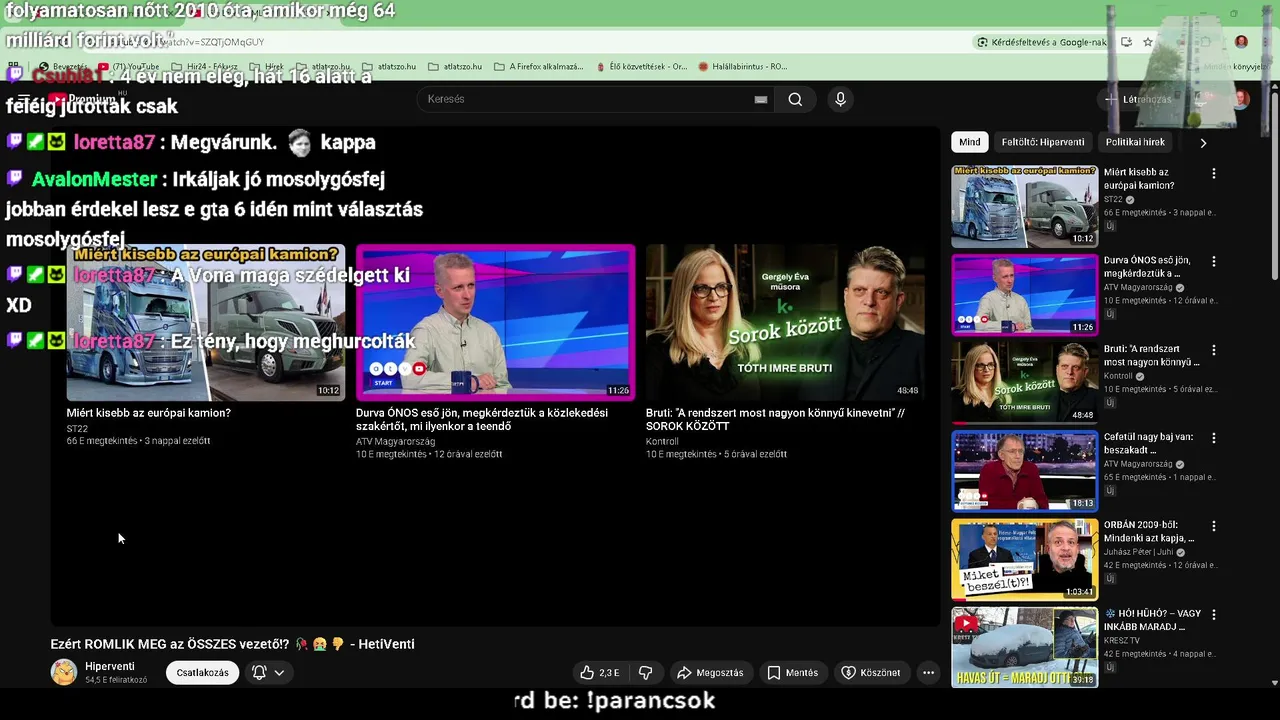Open the 'Hírek' bookmark folder

point(266,67)
